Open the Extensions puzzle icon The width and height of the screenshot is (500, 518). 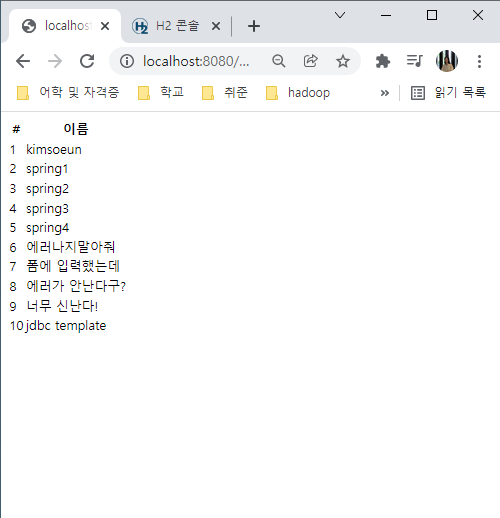coord(383,61)
